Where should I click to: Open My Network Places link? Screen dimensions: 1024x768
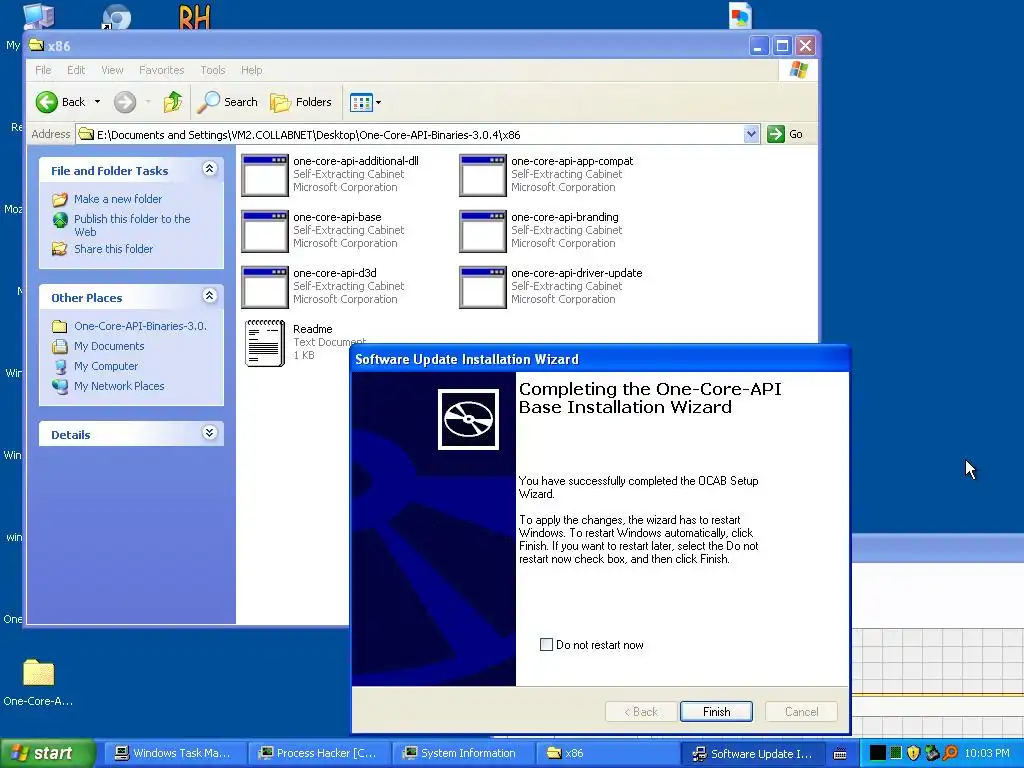tap(119, 386)
